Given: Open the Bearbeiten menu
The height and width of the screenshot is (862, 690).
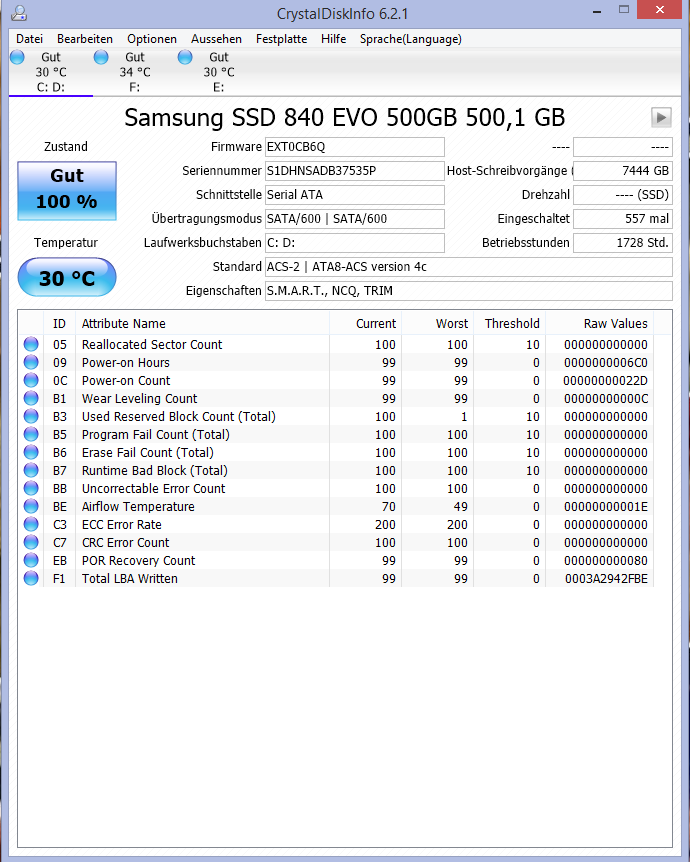Looking at the screenshot, I should coord(85,39).
